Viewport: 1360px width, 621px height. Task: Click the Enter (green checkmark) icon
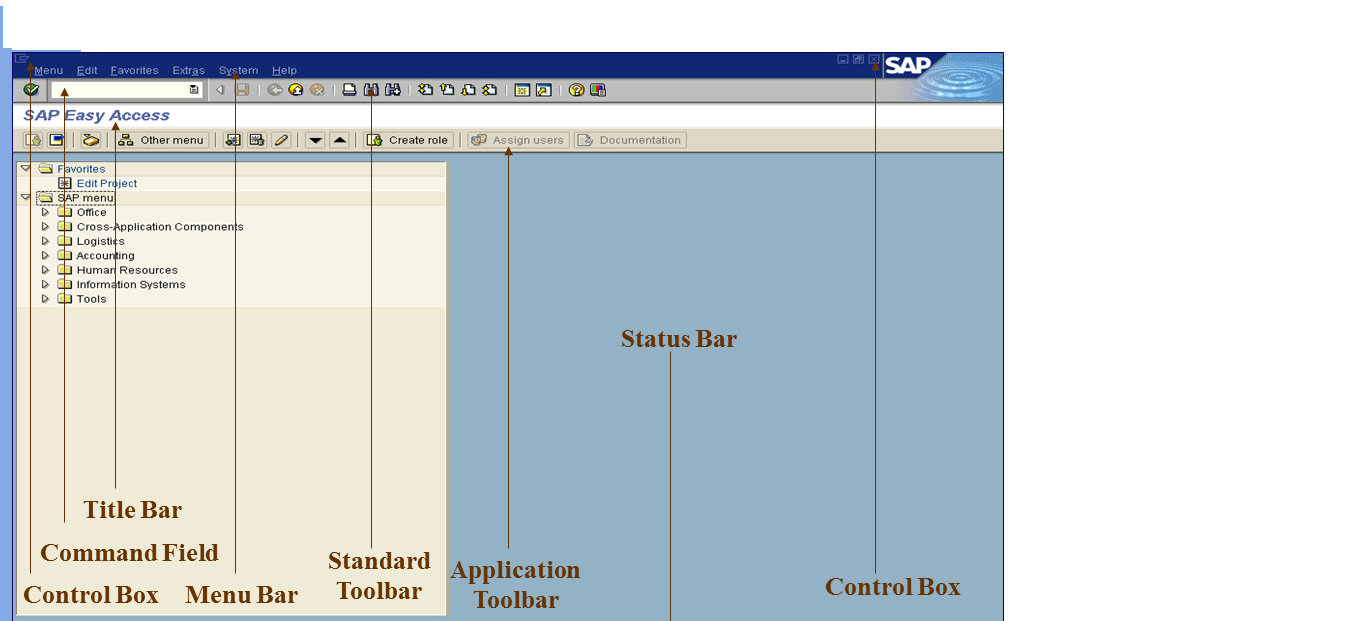29,90
